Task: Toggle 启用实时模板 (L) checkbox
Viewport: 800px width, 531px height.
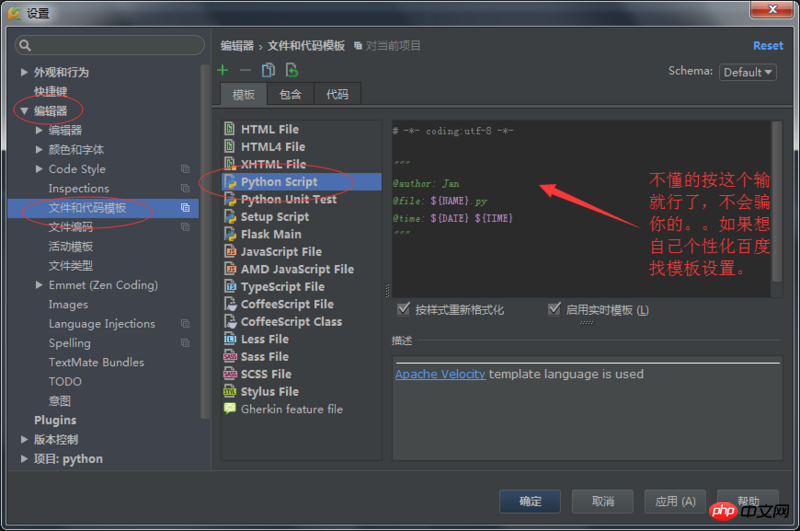Action: point(554,309)
